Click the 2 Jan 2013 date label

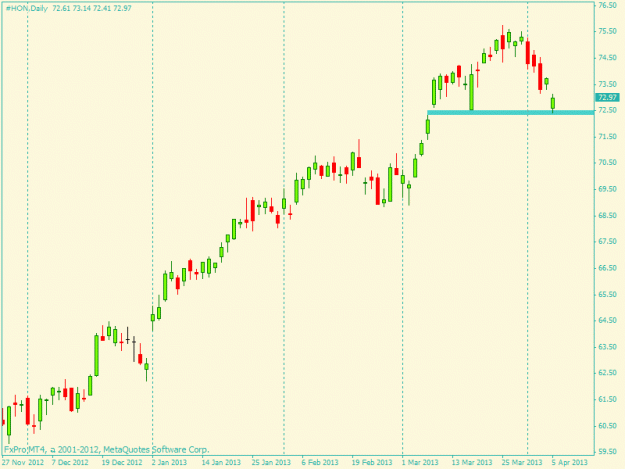coord(169,462)
